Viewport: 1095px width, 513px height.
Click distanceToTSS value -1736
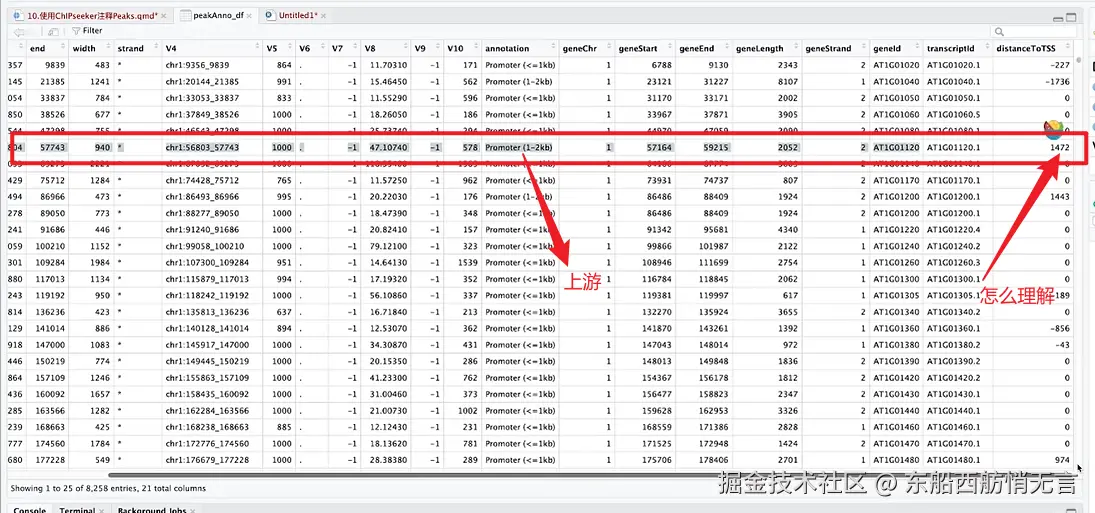[1057, 81]
